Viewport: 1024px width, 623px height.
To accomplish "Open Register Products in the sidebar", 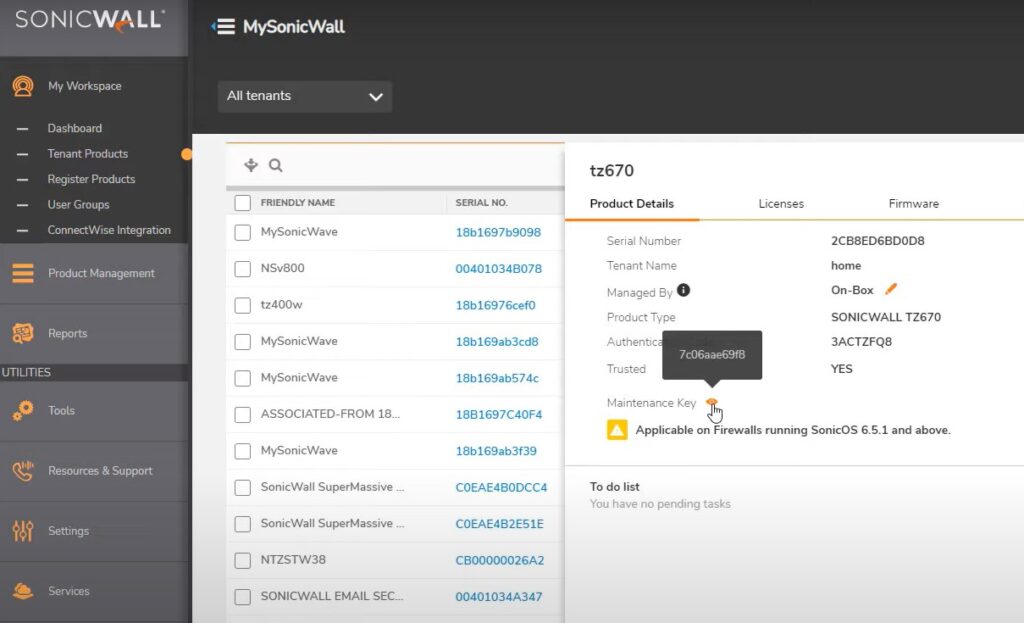I will pos(91,179).
